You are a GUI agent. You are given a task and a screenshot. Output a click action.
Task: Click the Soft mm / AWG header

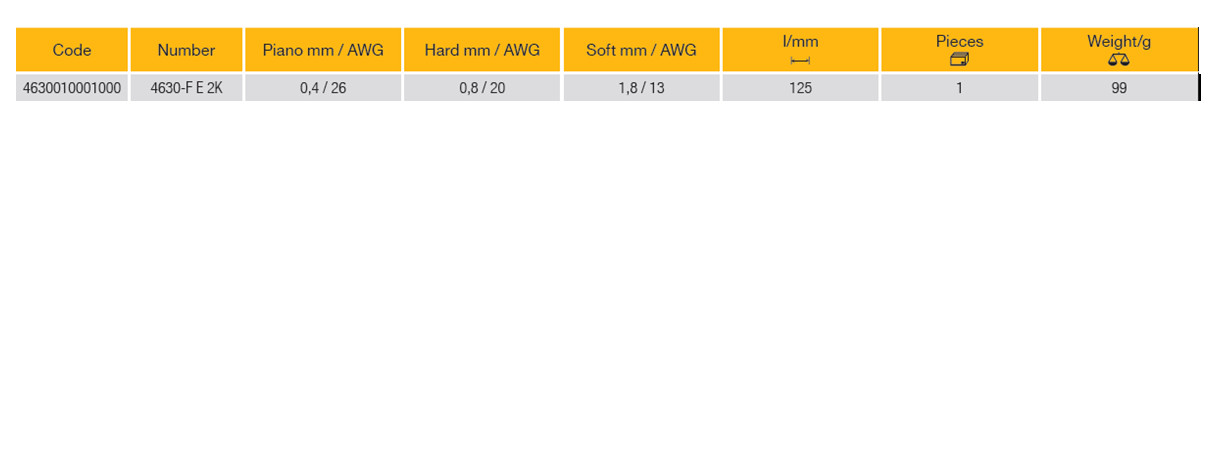641,50
